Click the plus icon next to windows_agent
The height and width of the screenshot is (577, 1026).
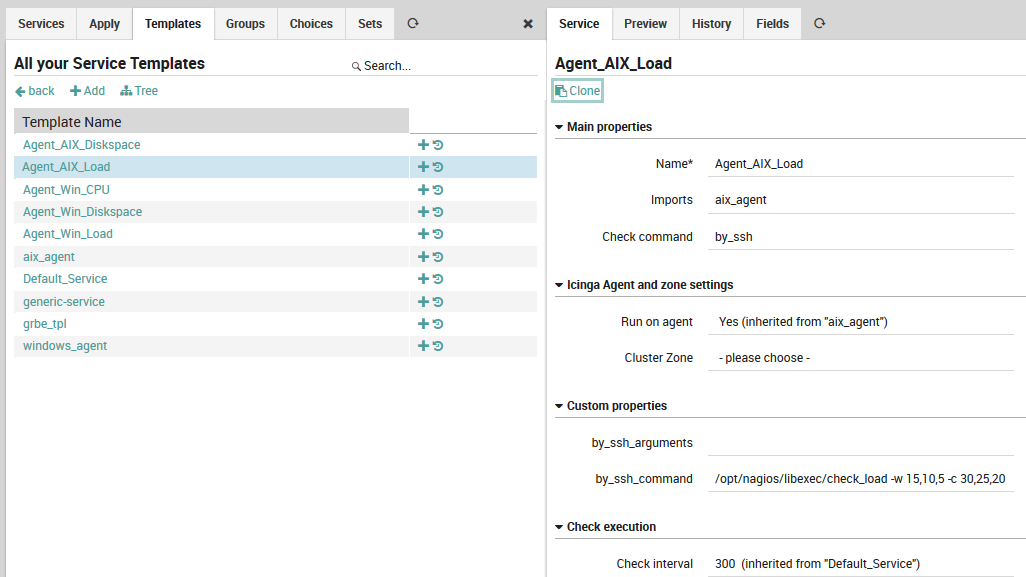(423, 345)
